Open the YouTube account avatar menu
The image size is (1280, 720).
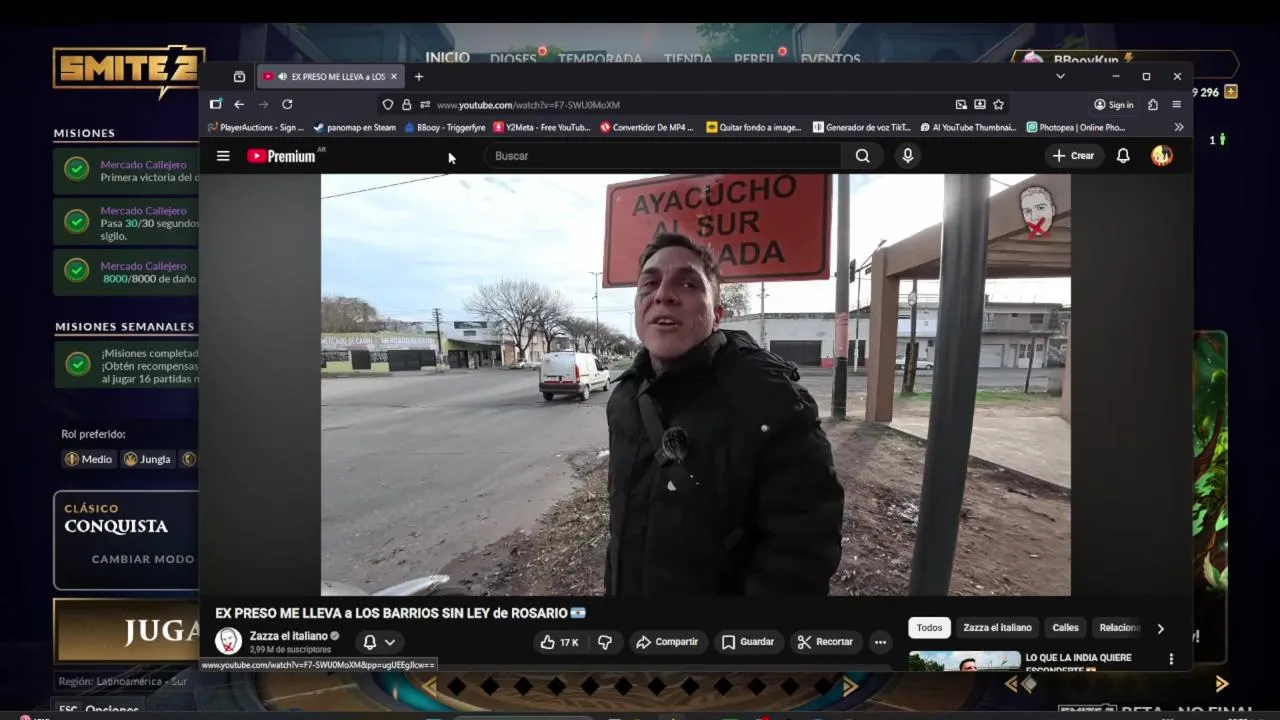pos(1162,156)
